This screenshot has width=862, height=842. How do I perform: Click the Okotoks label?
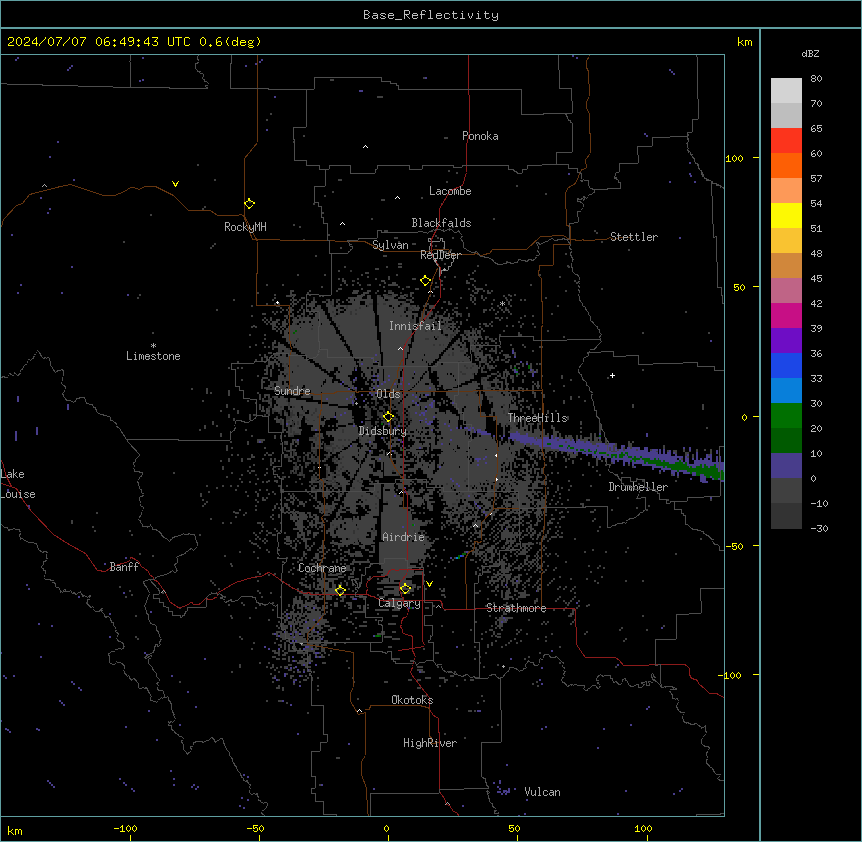coord(412,700)
